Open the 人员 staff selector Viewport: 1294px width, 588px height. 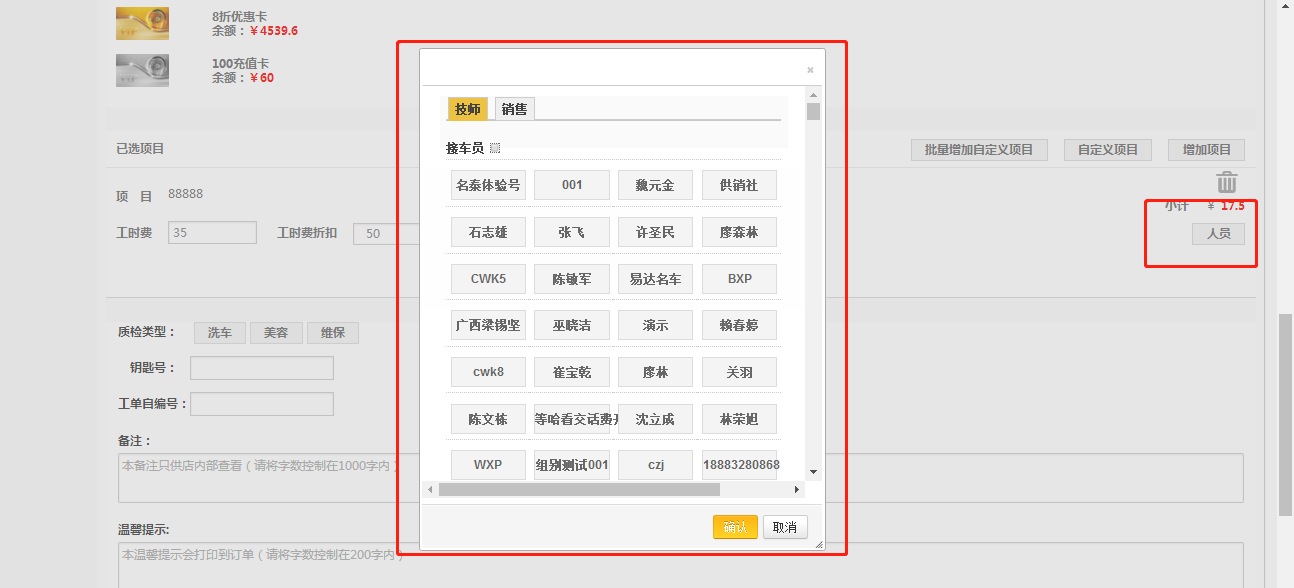pyautogui.click(x=1218, y=234)
